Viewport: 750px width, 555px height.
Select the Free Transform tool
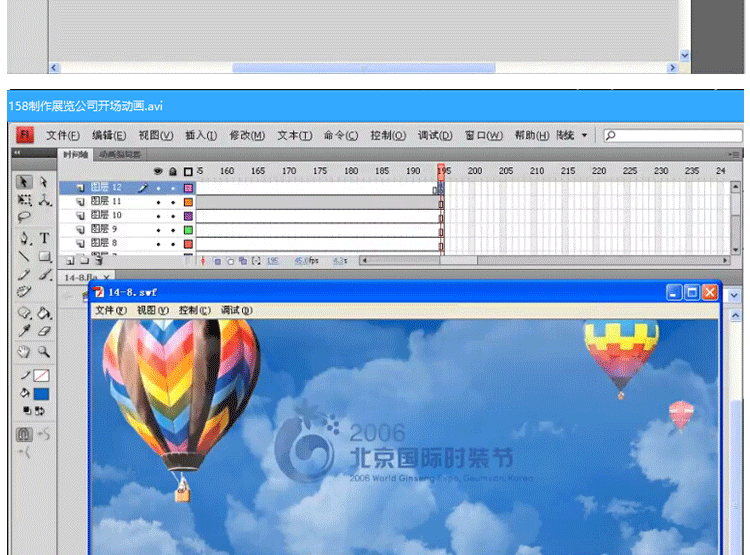tap(24, 200)
